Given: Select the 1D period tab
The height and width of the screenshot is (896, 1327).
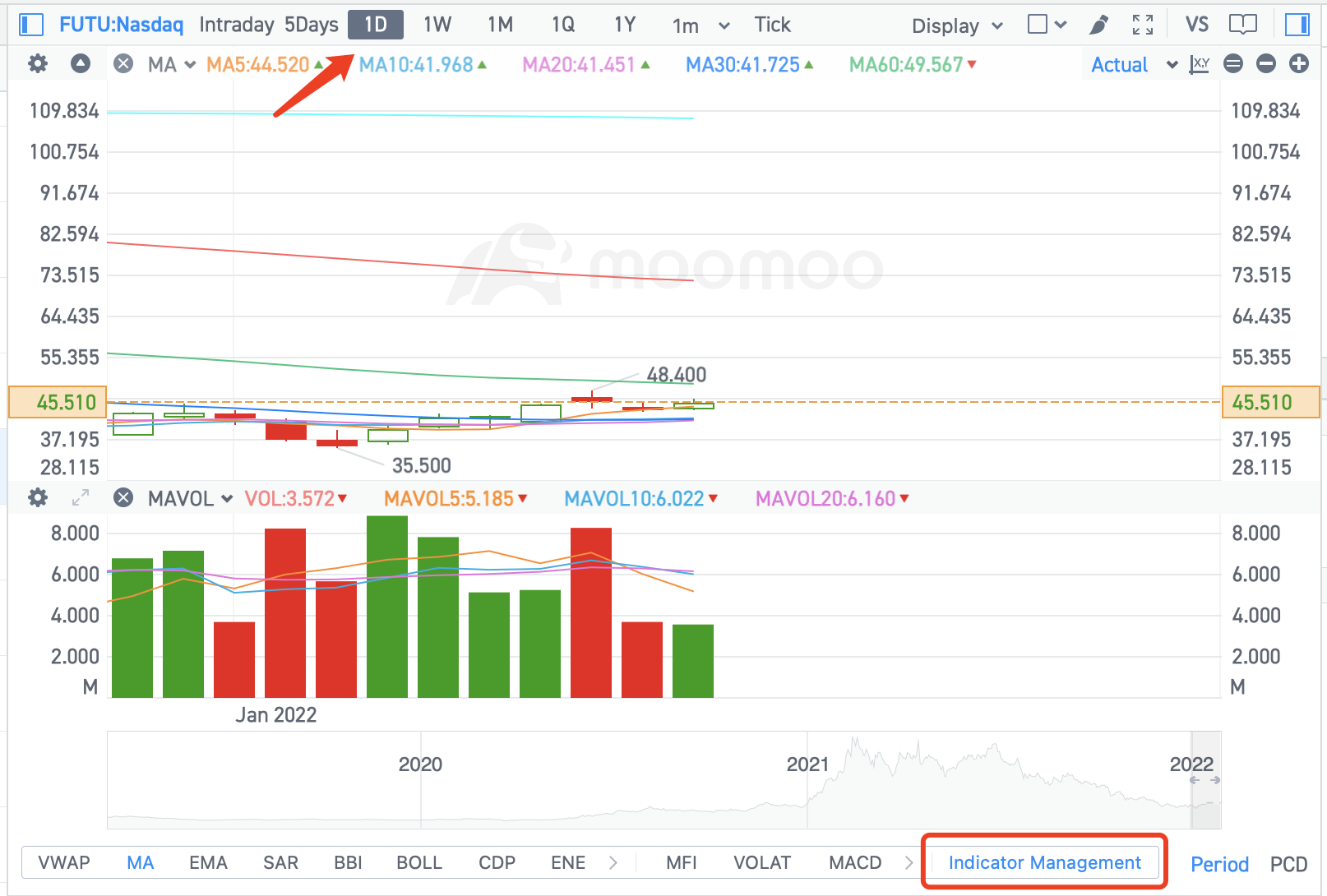Looking at the screenshot, I should coord(376,25).
